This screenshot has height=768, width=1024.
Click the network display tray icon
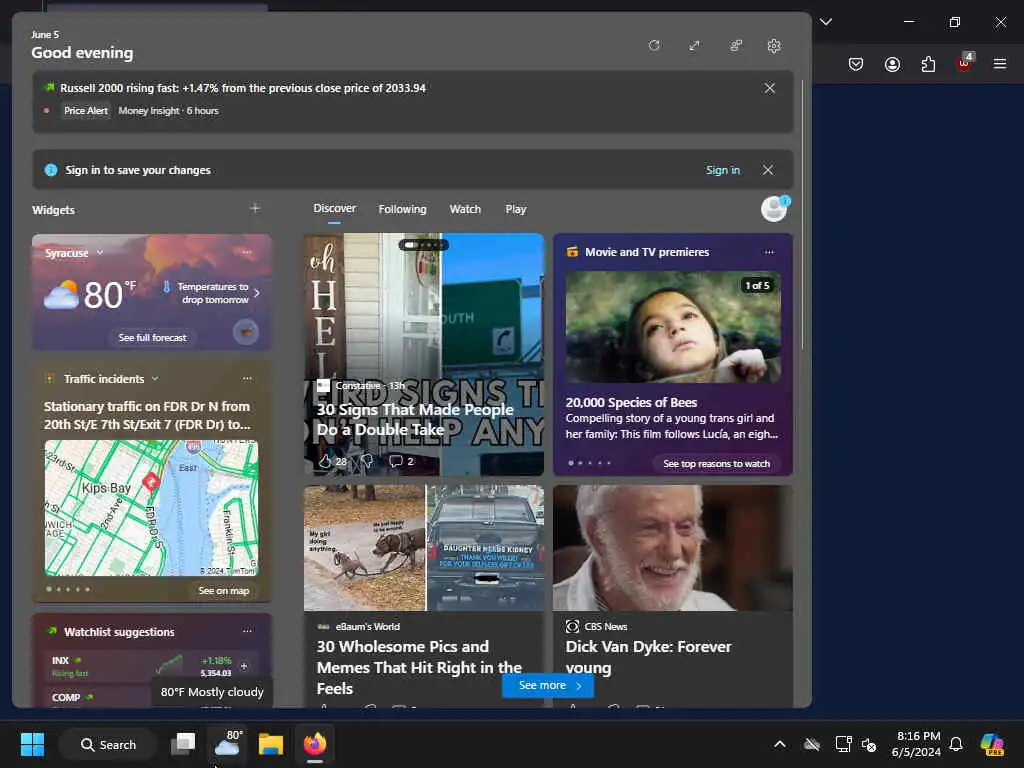843,744
